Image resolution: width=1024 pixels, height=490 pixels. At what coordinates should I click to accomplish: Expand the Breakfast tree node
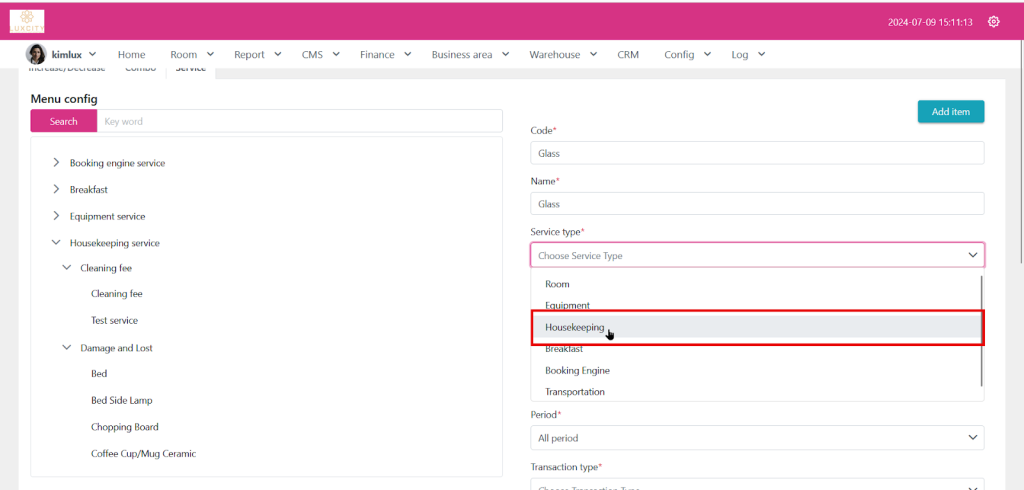click(x=56, y=189)
